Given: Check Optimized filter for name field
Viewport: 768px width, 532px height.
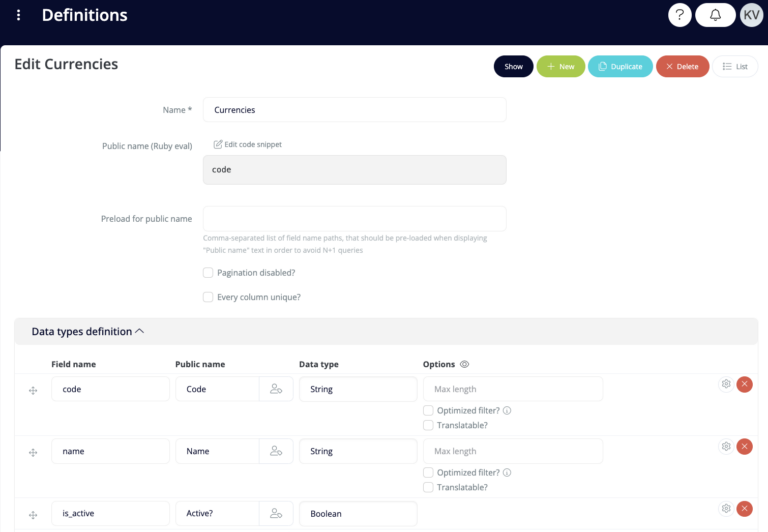Looking at the screenshot, I should tap(428, 473).
